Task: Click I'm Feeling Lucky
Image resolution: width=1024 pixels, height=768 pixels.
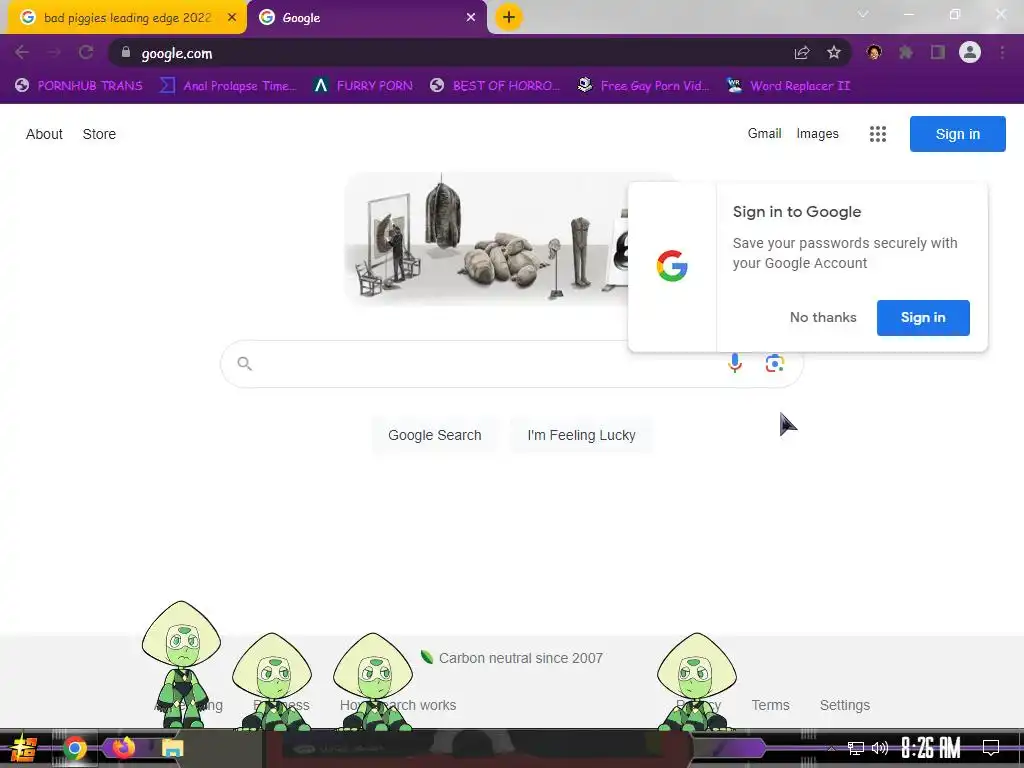Action: click(581, 435)
